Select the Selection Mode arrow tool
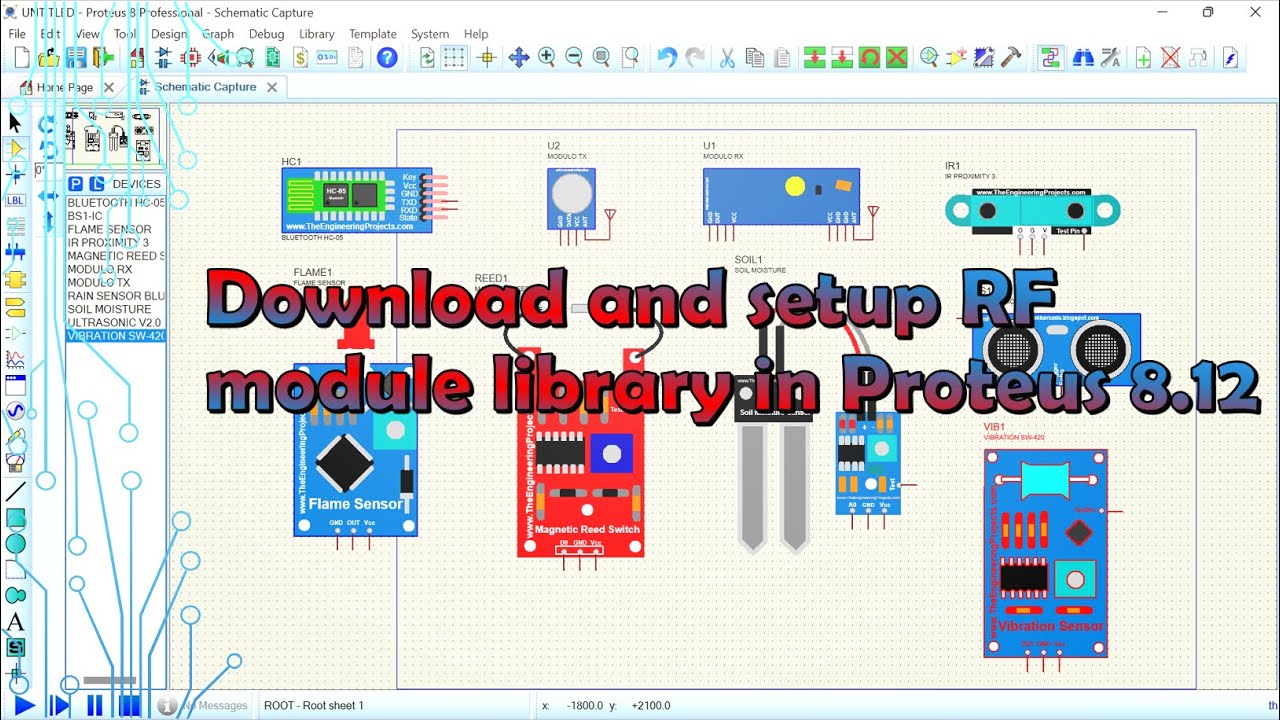The image size is (1280, 720). (x=15, y=123)
